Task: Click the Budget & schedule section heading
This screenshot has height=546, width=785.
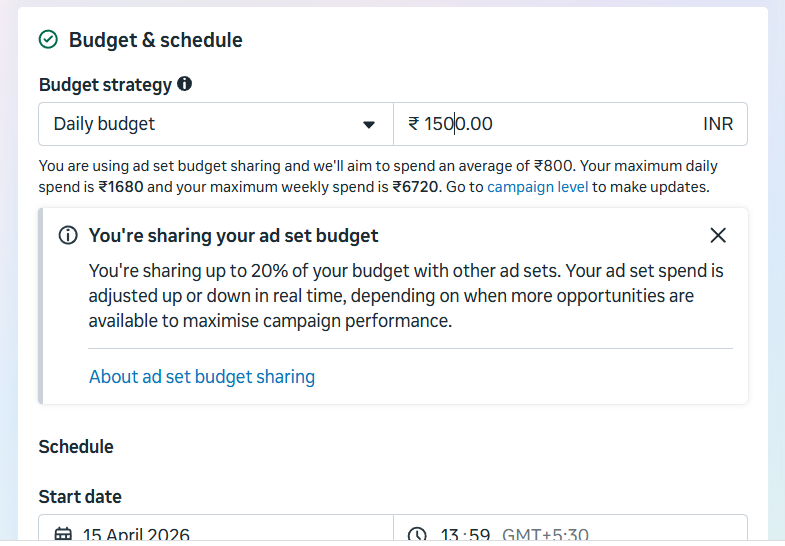Action: pyautogui.click(x=156, y=40)
